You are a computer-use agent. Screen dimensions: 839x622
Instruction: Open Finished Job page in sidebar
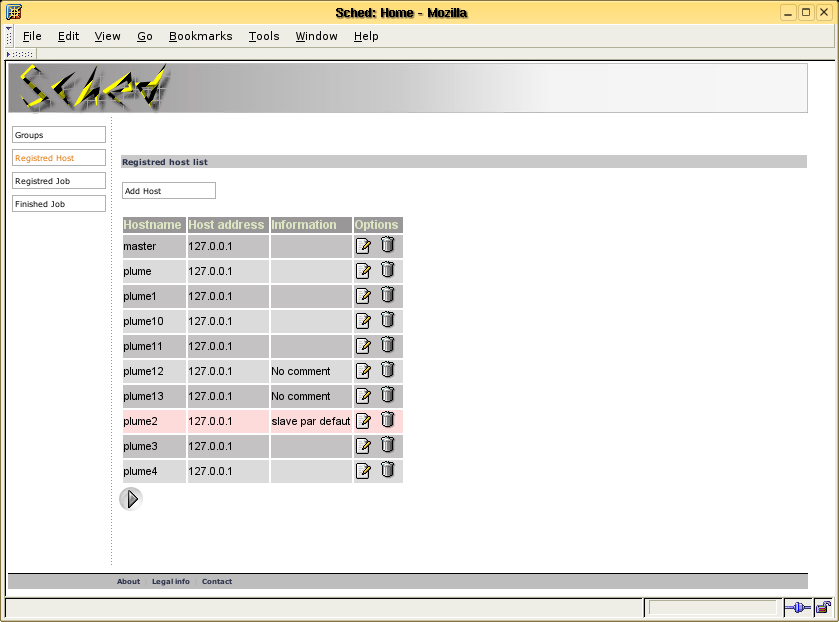(x=59, y=204)
